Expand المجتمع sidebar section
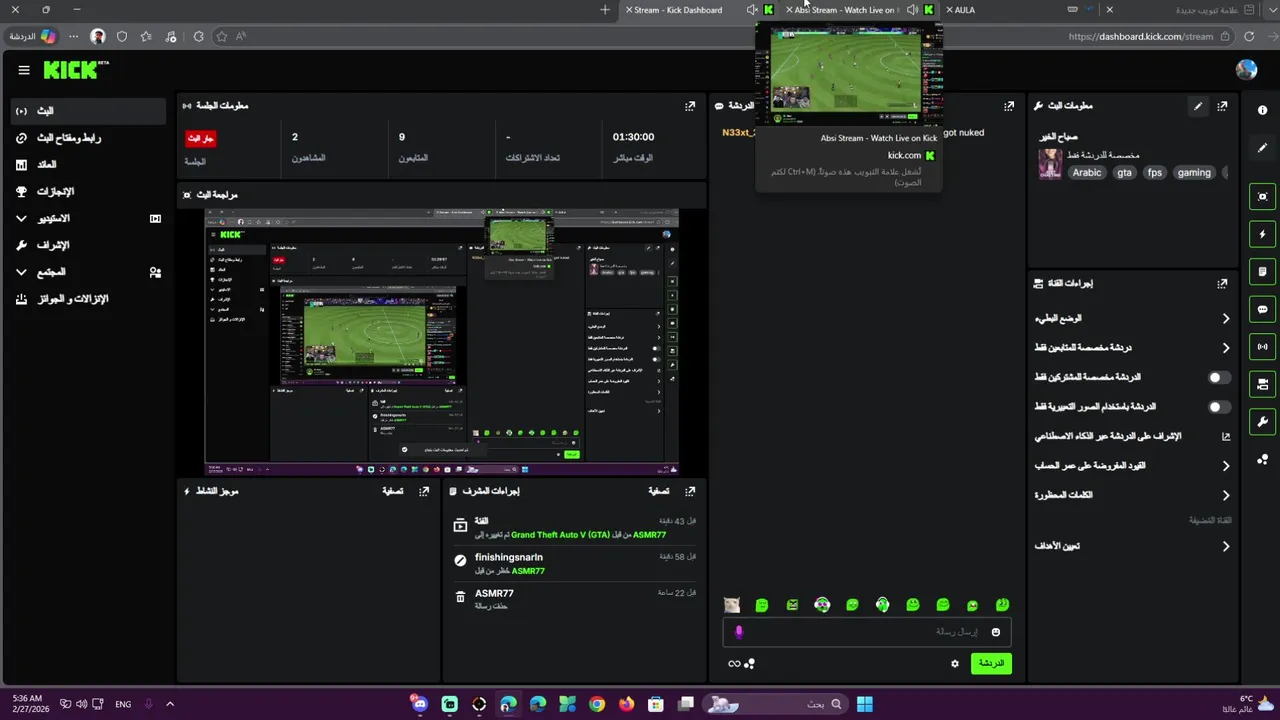1280x720 pixels. 88,272
